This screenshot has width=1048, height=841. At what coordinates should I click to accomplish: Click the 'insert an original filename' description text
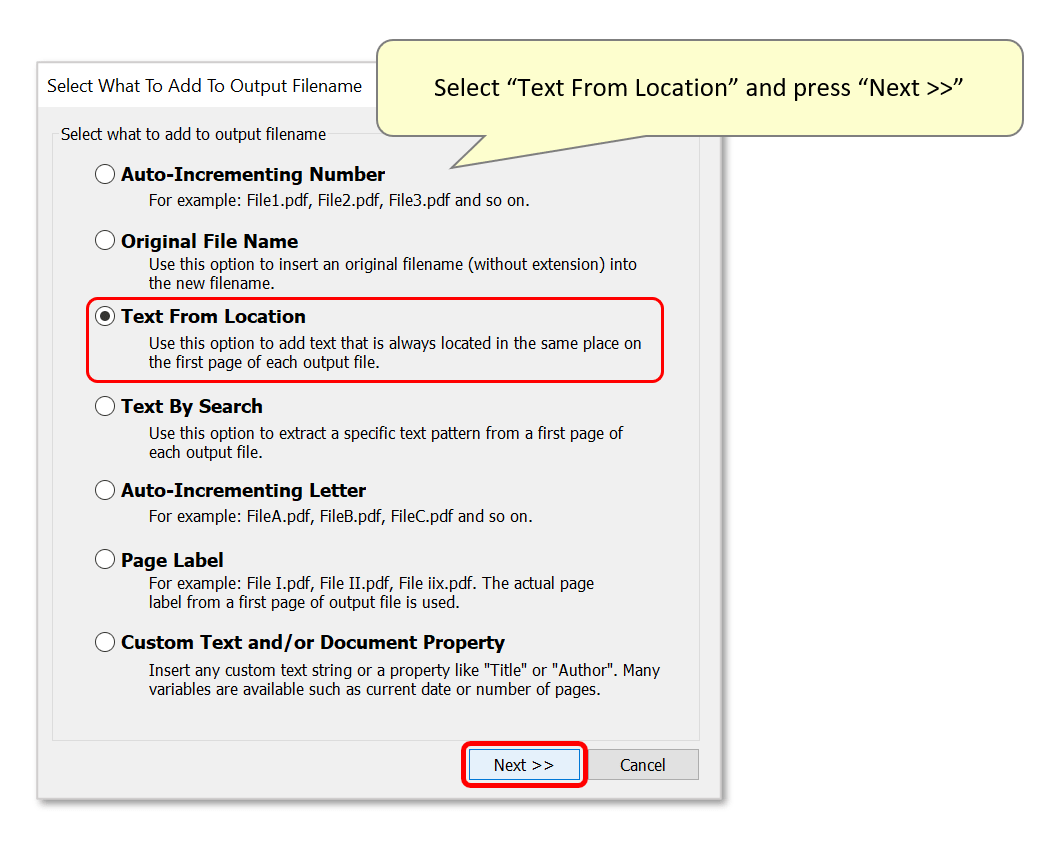click(392, 273)
